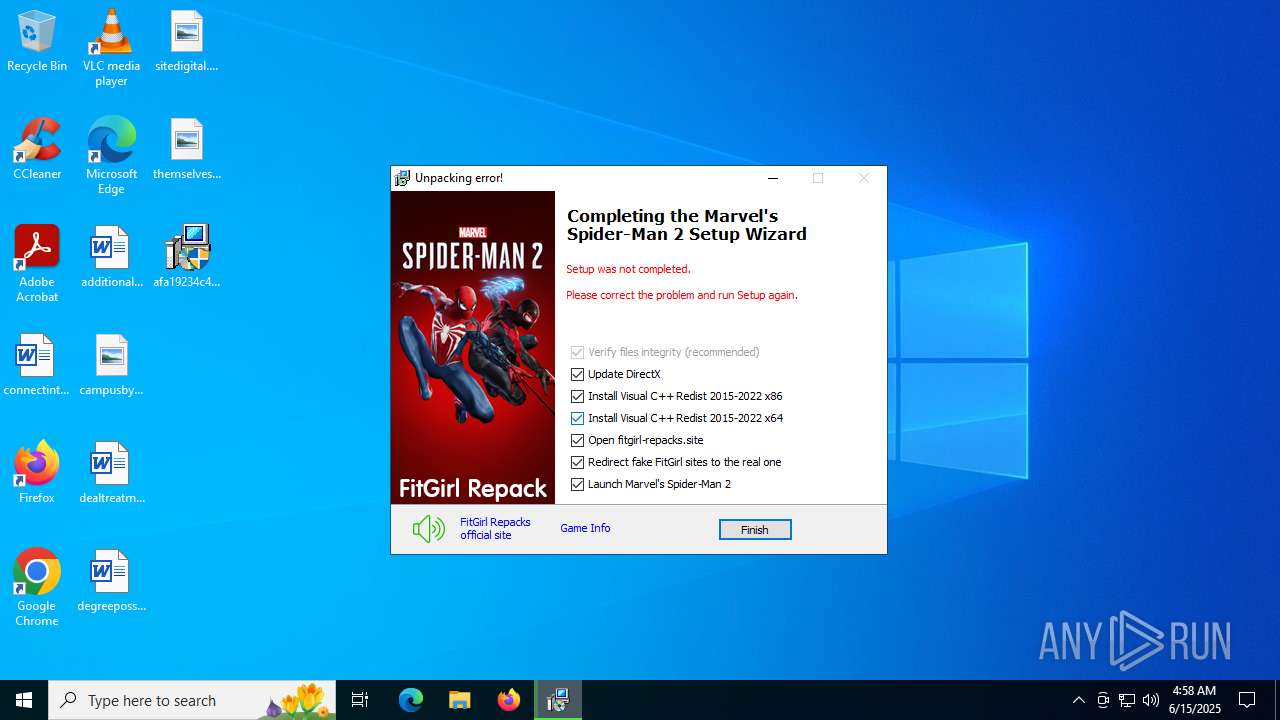
Task: Uncheck Update DirectX
Action: pos(577,374)
